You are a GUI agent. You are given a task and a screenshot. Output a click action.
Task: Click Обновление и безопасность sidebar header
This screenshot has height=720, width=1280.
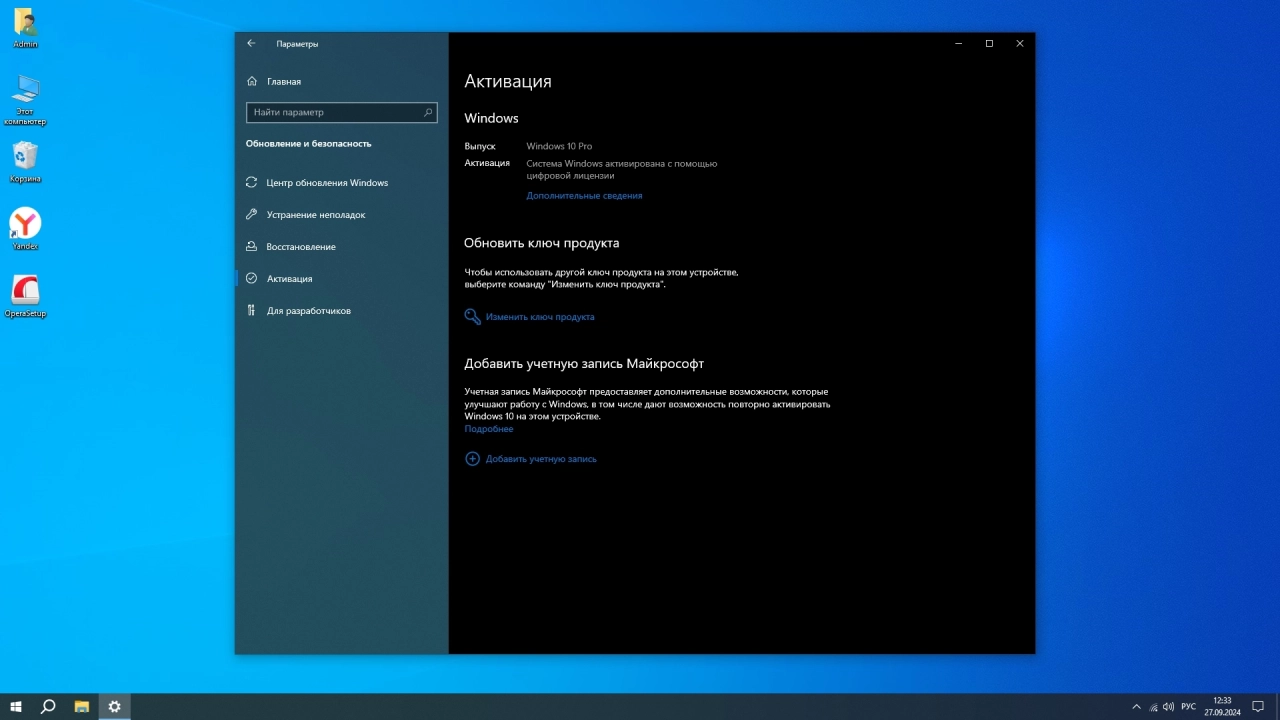pos(308,144)
